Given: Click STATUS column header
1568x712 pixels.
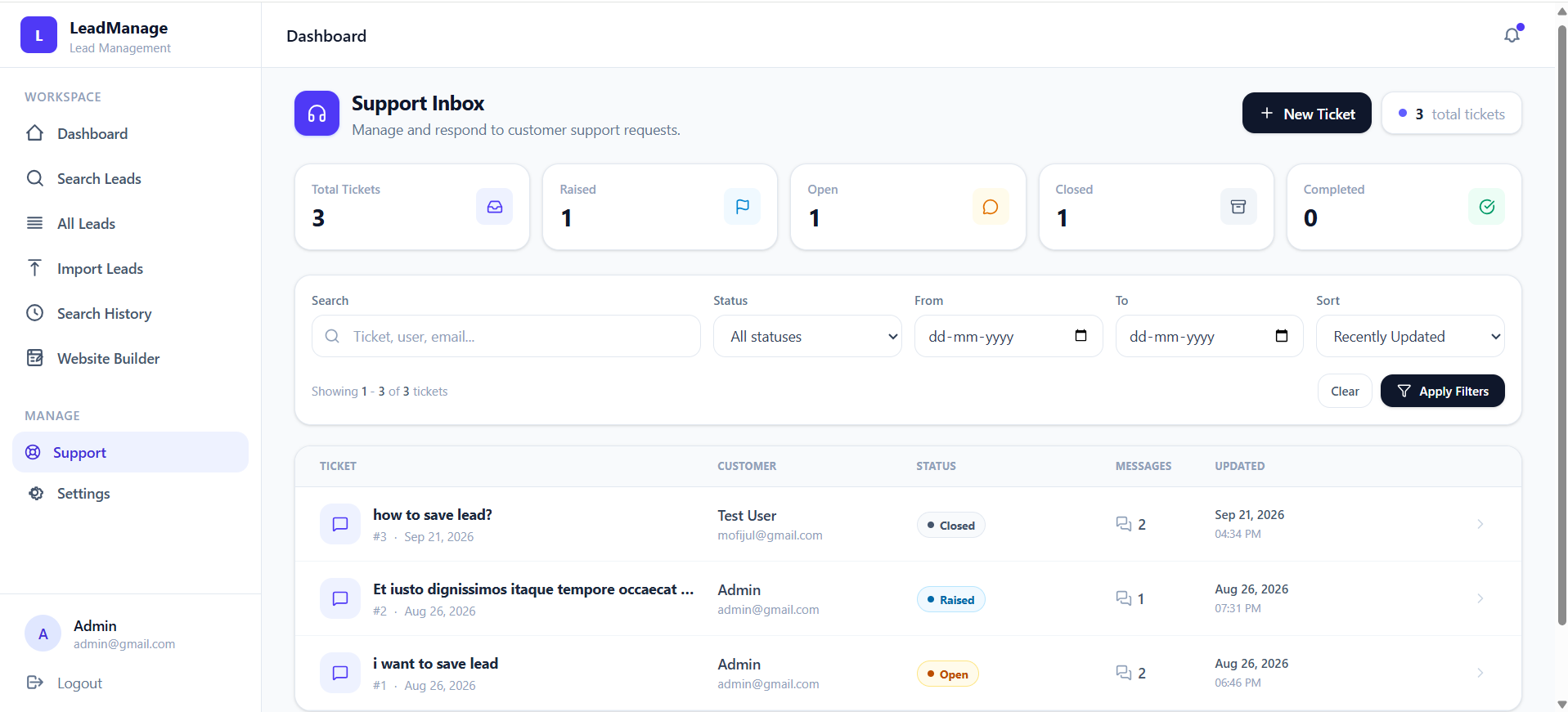Looking at the screenshot, I should (936, 466).
